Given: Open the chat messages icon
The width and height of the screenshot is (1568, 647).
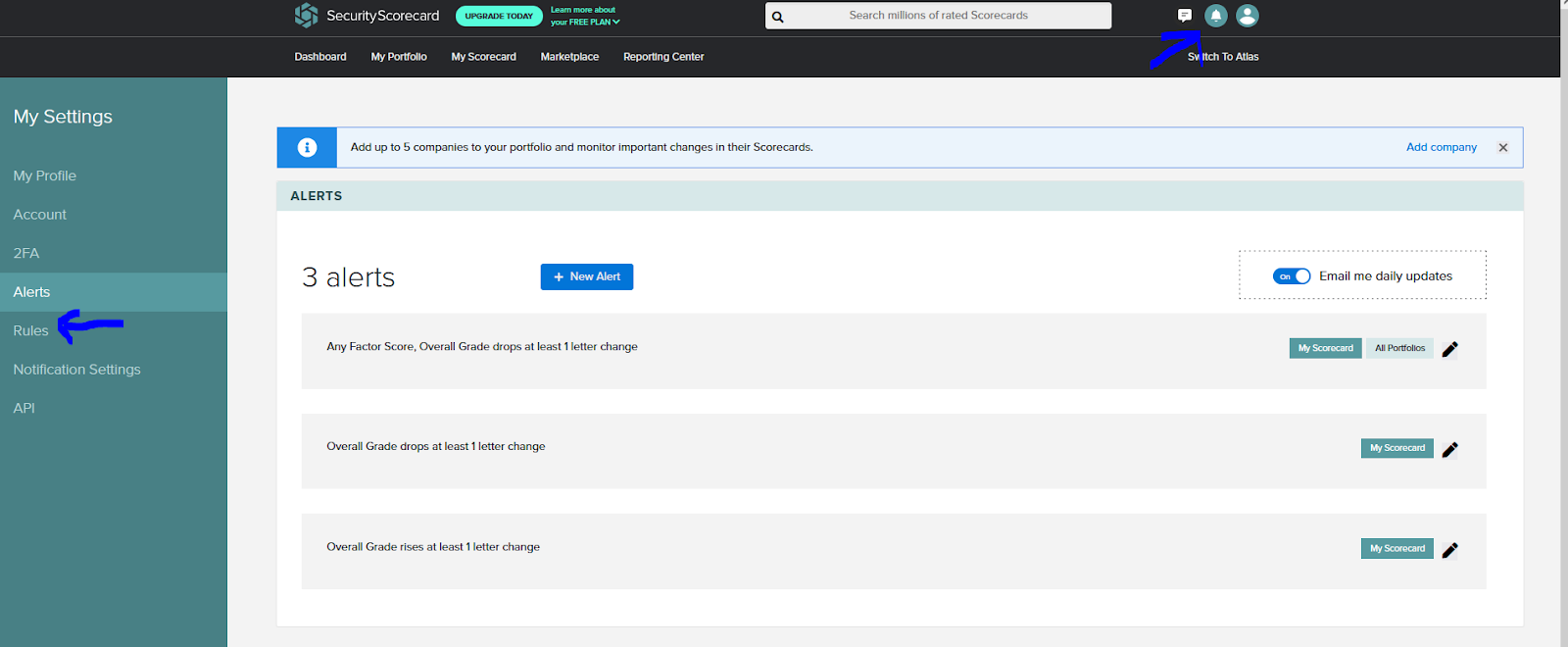Looking at the screenshot, I should pyautogui.click(x=1184, y=16).
